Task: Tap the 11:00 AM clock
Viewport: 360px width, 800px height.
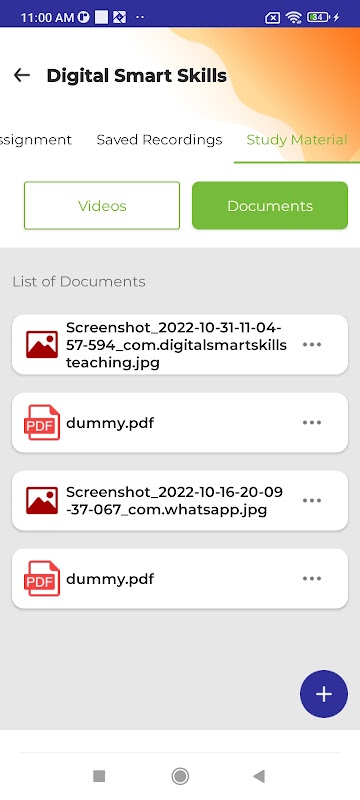Action: (x=47, y=17)
